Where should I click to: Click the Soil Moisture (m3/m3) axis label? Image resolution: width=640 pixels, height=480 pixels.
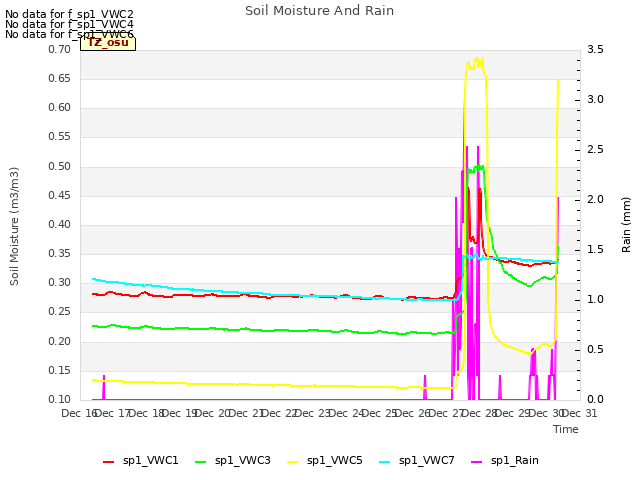coord(14,226)
